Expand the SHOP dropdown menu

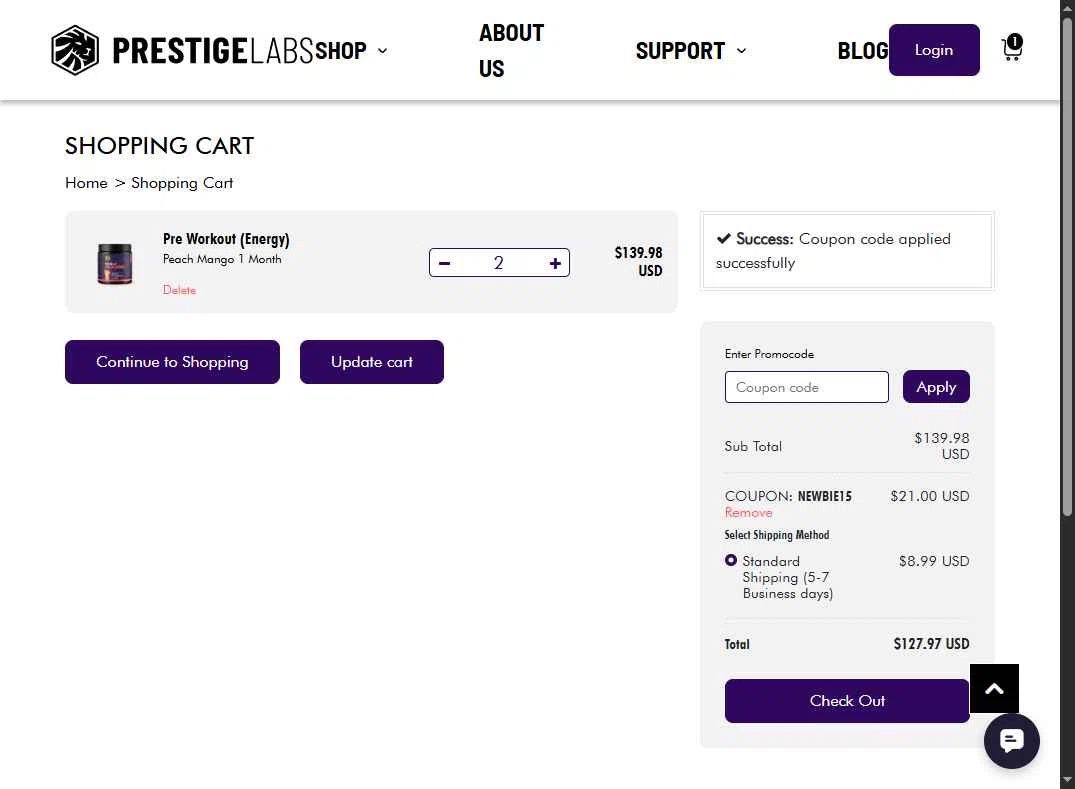click(x=352, y=51)
